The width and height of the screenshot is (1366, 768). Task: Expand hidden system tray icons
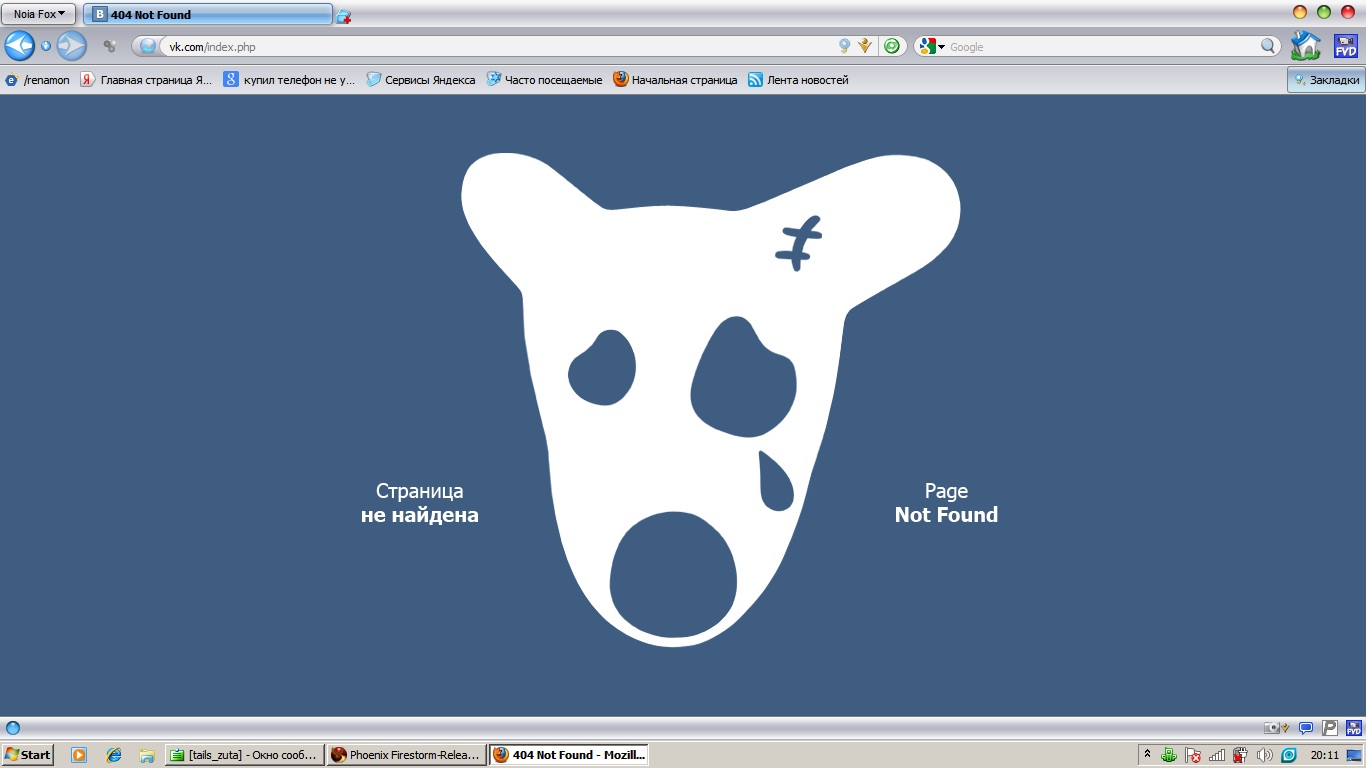click(x=1147, y=755)
